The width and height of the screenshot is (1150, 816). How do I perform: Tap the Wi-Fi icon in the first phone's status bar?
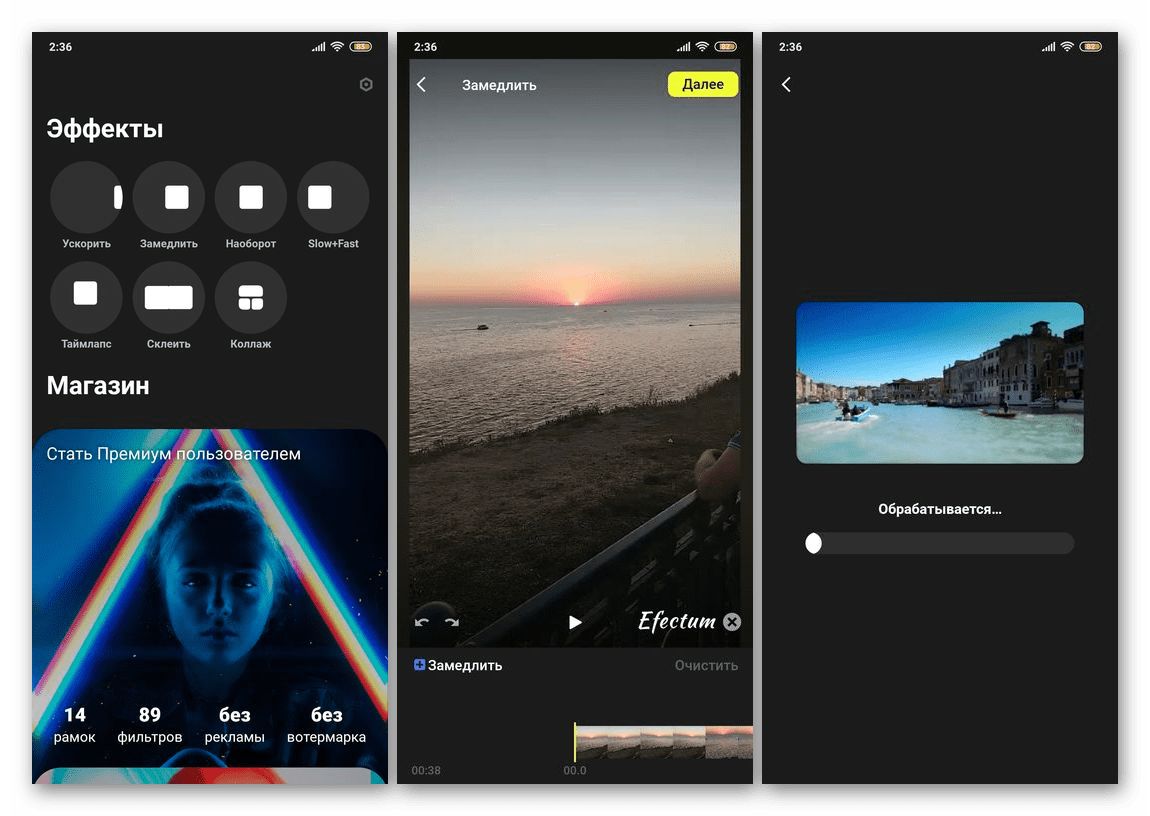point(337,46)
